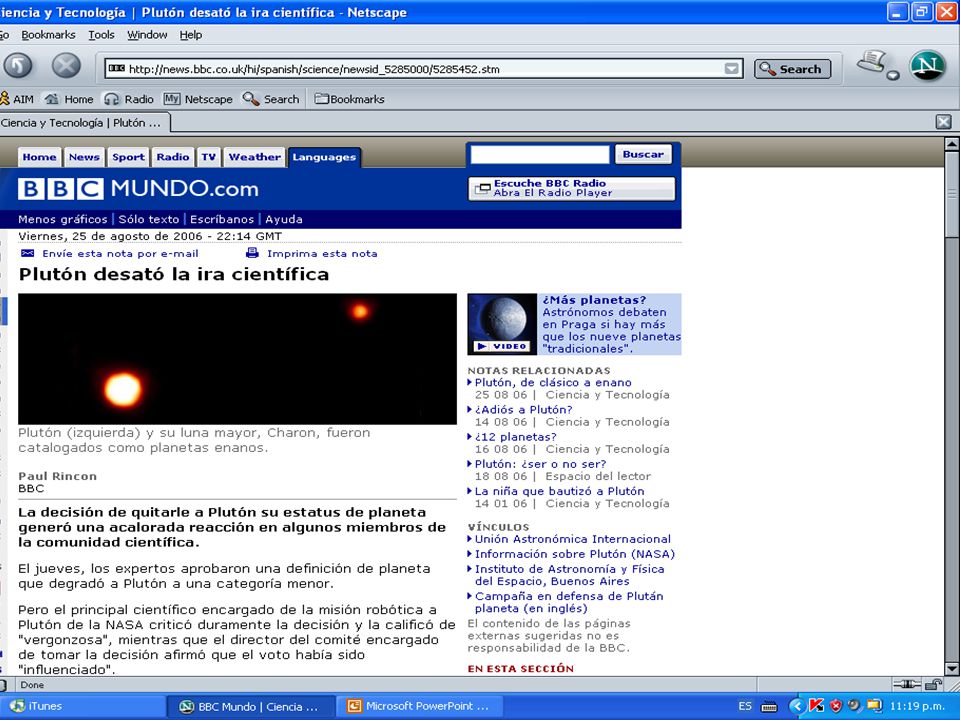Click the Menos gráficos link

pos(62,219)
